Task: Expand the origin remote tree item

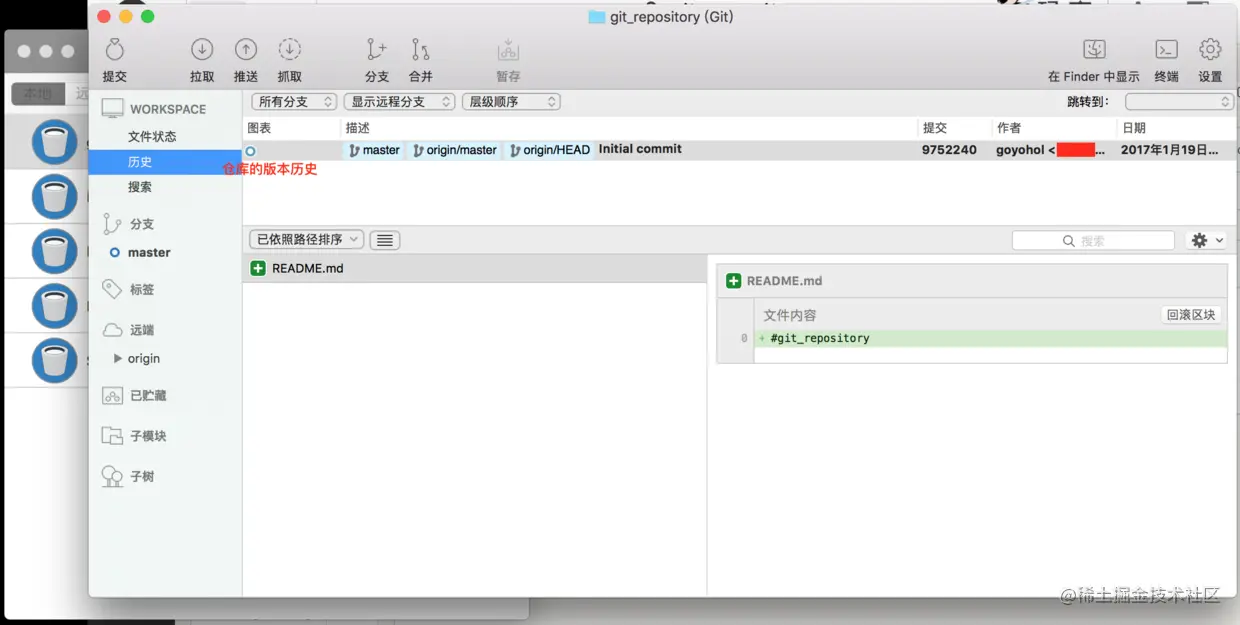Action: click(x=118, y=358)
